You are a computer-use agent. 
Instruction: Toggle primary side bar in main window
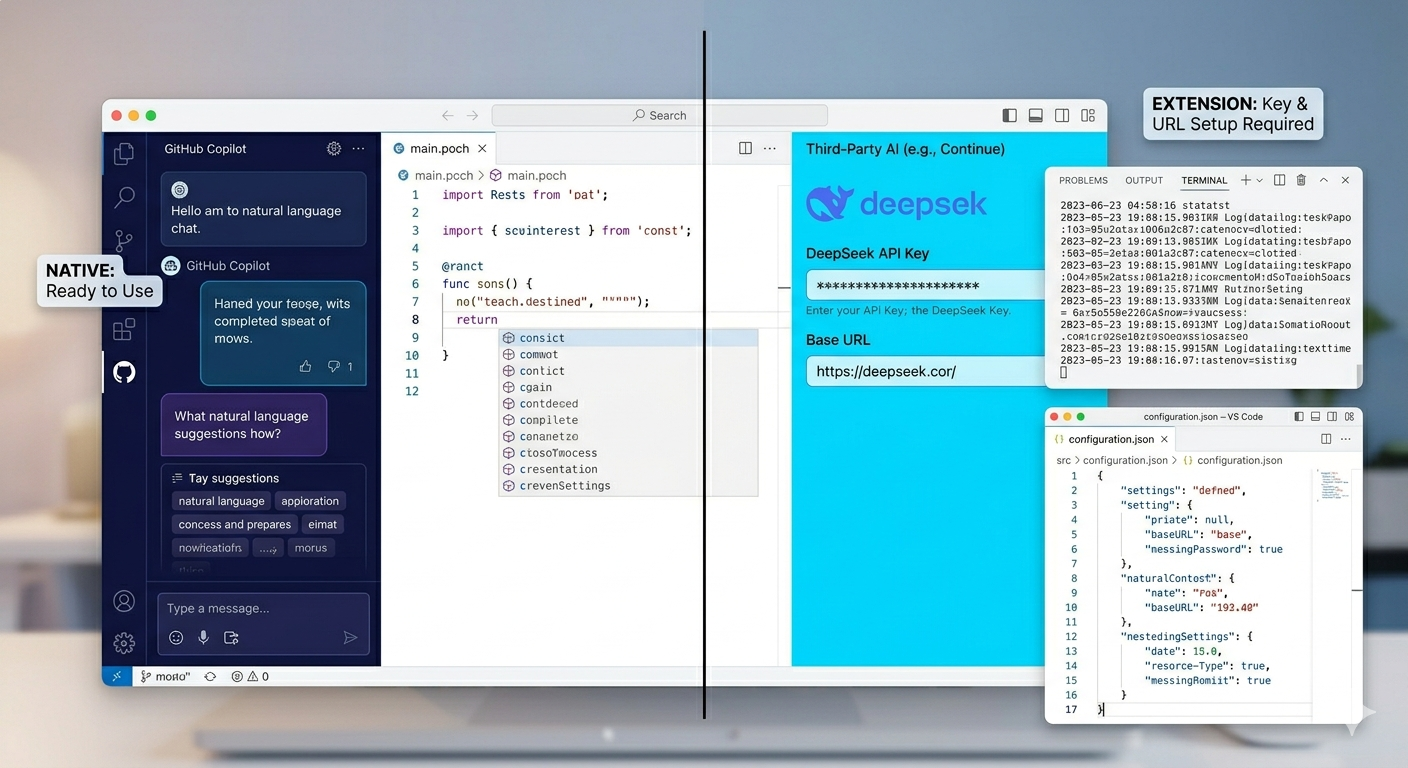pyautogui.click(x=1010, y=115)
